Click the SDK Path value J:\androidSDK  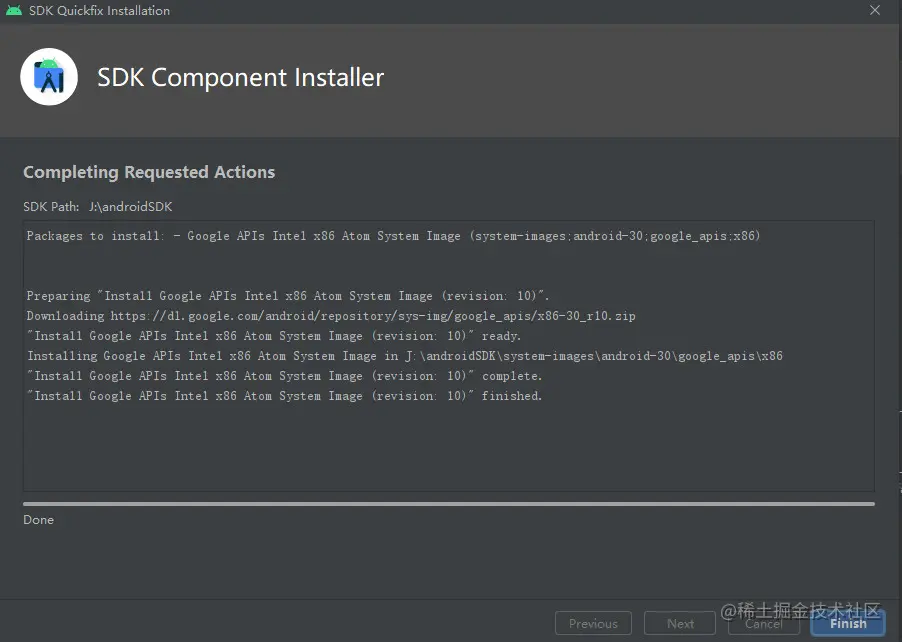(131, 207)
